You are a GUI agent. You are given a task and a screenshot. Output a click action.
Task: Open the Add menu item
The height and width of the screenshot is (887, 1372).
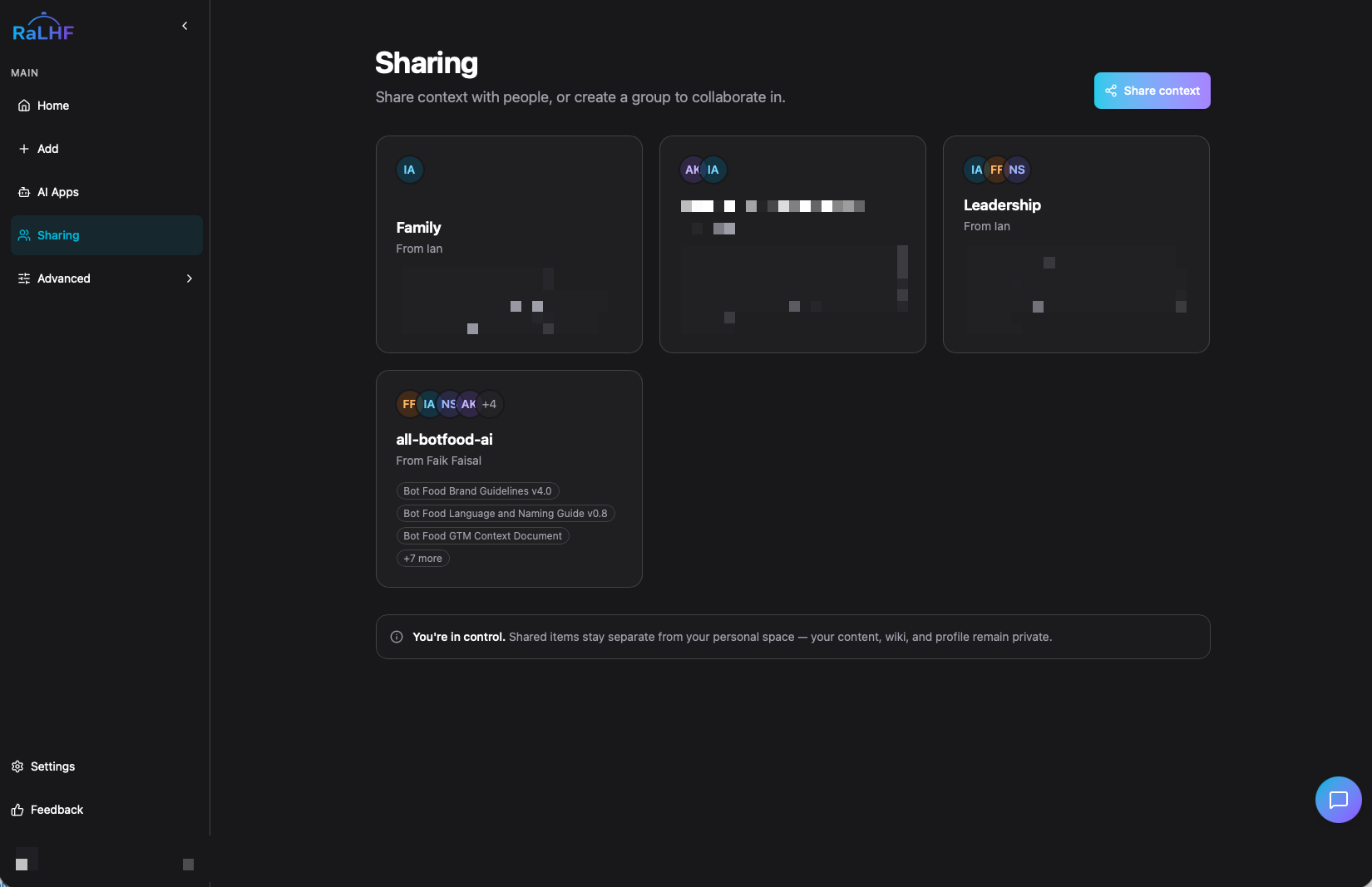pyautogui.click(x=106, y=149)
